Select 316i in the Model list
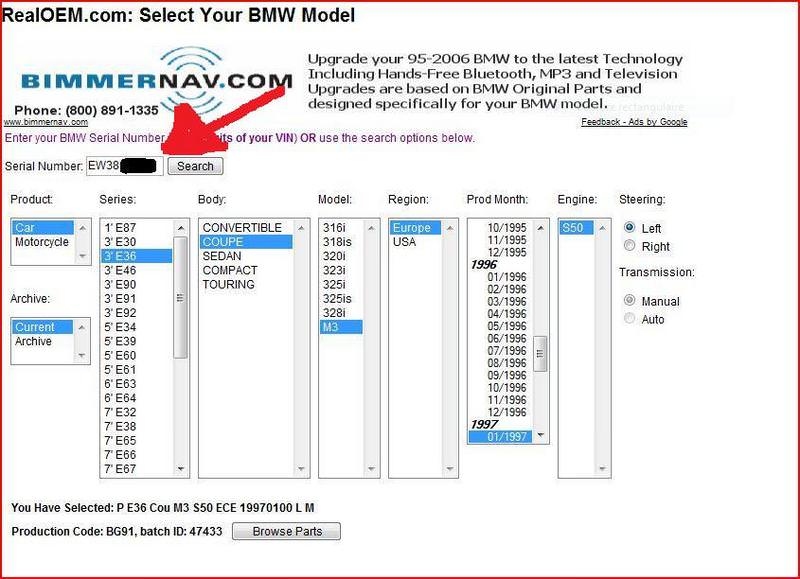 point(341,228)
